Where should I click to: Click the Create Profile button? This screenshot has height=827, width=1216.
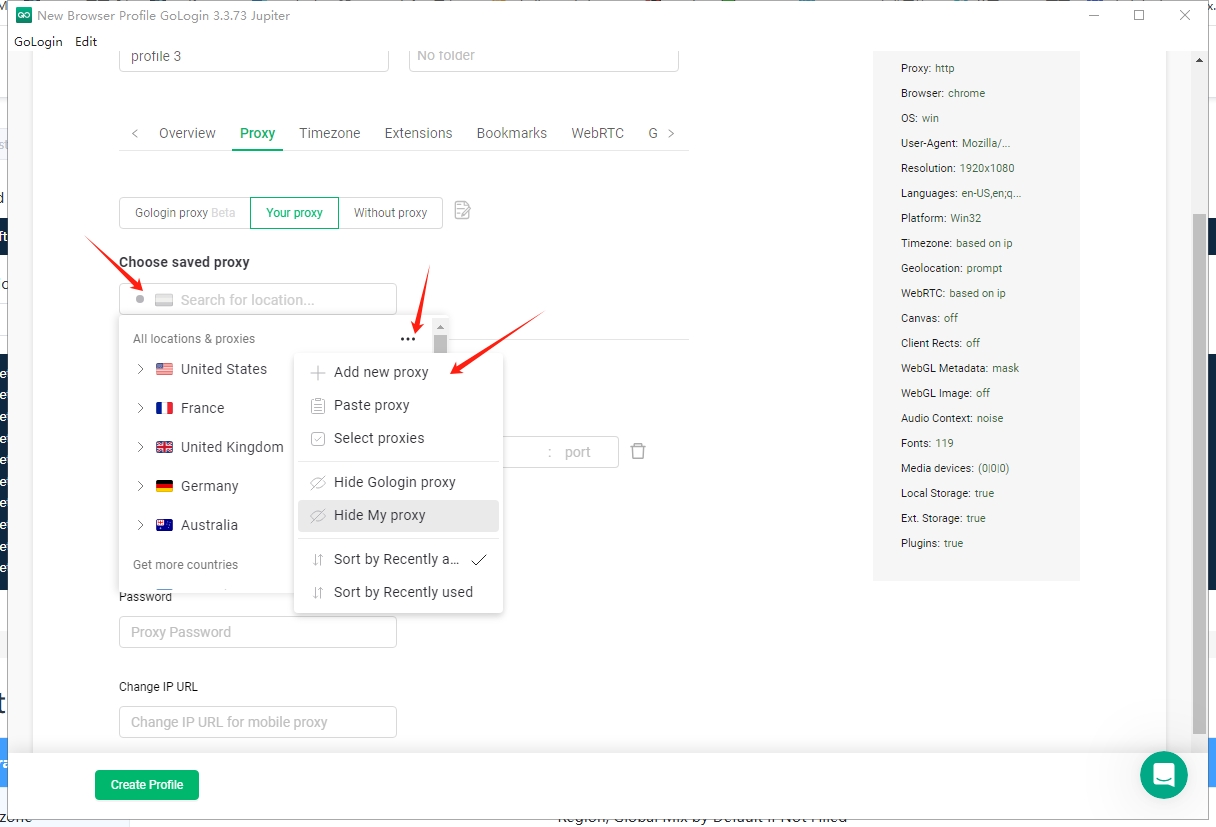click(x=147, y=785)
